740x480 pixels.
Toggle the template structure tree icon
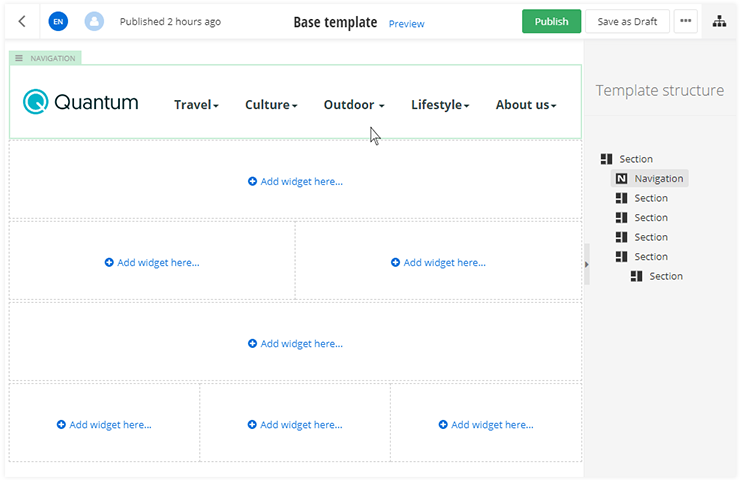tap(719, 21)
